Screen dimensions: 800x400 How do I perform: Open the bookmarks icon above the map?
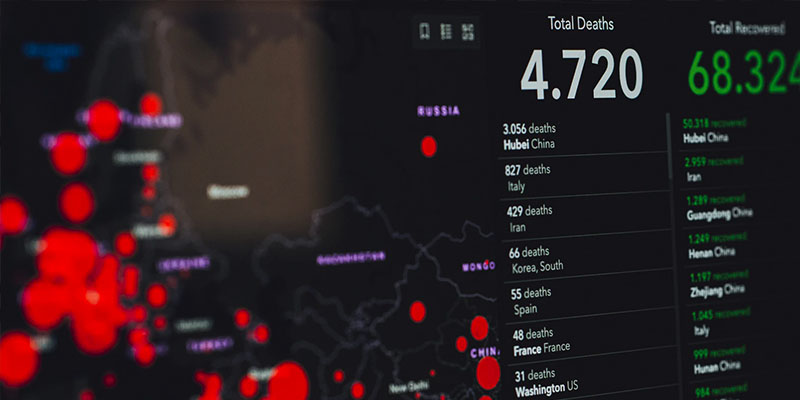[x=424, y=32]
